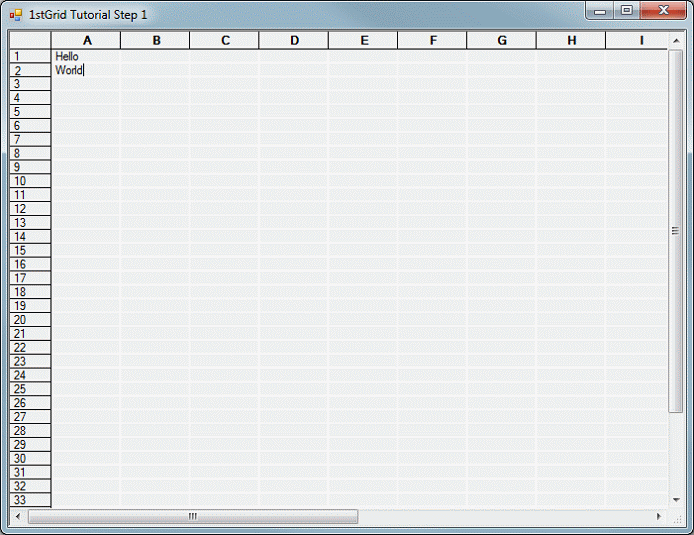Screen dimensions: 694x535
Task: Select row 18 header
Action: pos(30,292)
